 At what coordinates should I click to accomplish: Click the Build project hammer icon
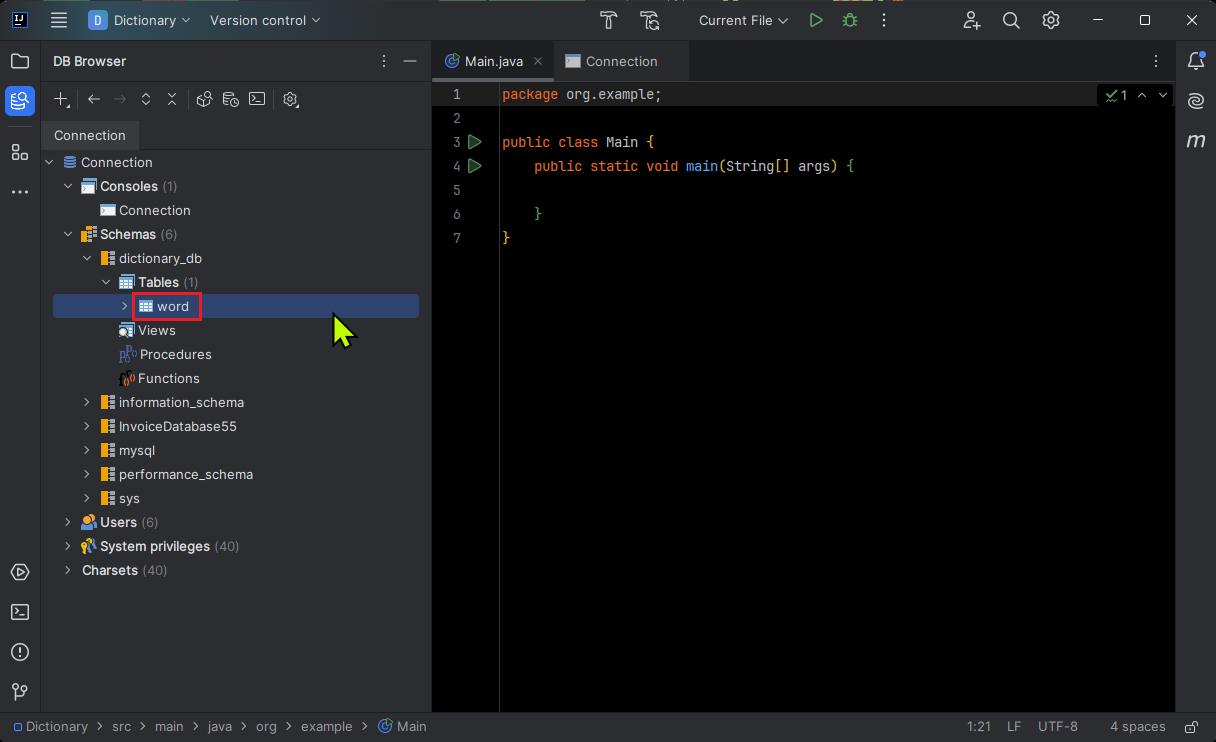607,20
